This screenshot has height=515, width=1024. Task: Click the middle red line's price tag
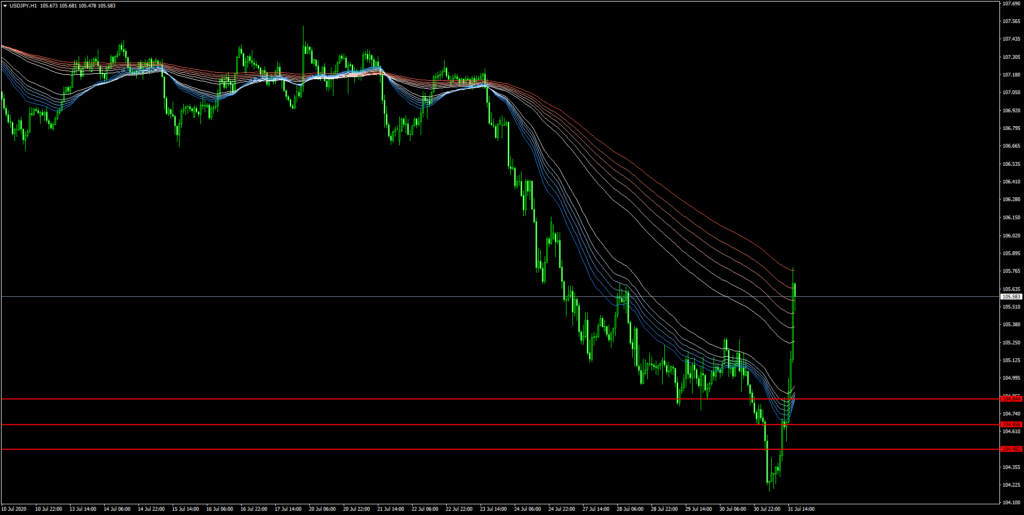pyautogui.click(x=1009, y=425)
